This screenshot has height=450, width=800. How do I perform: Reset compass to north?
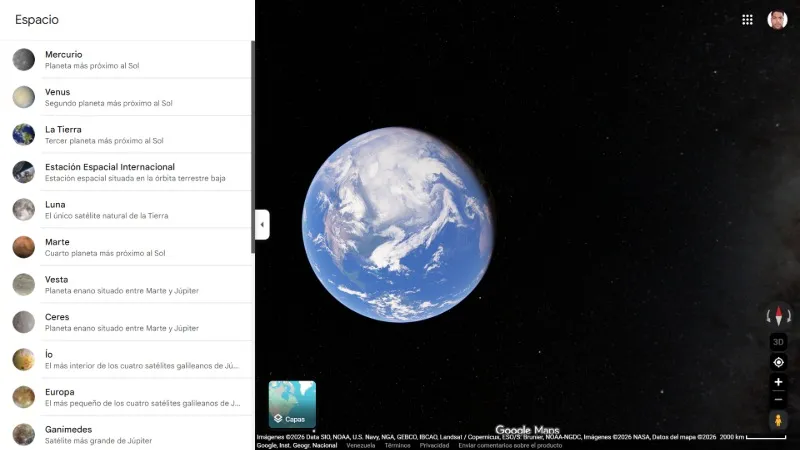pos(779,316)
